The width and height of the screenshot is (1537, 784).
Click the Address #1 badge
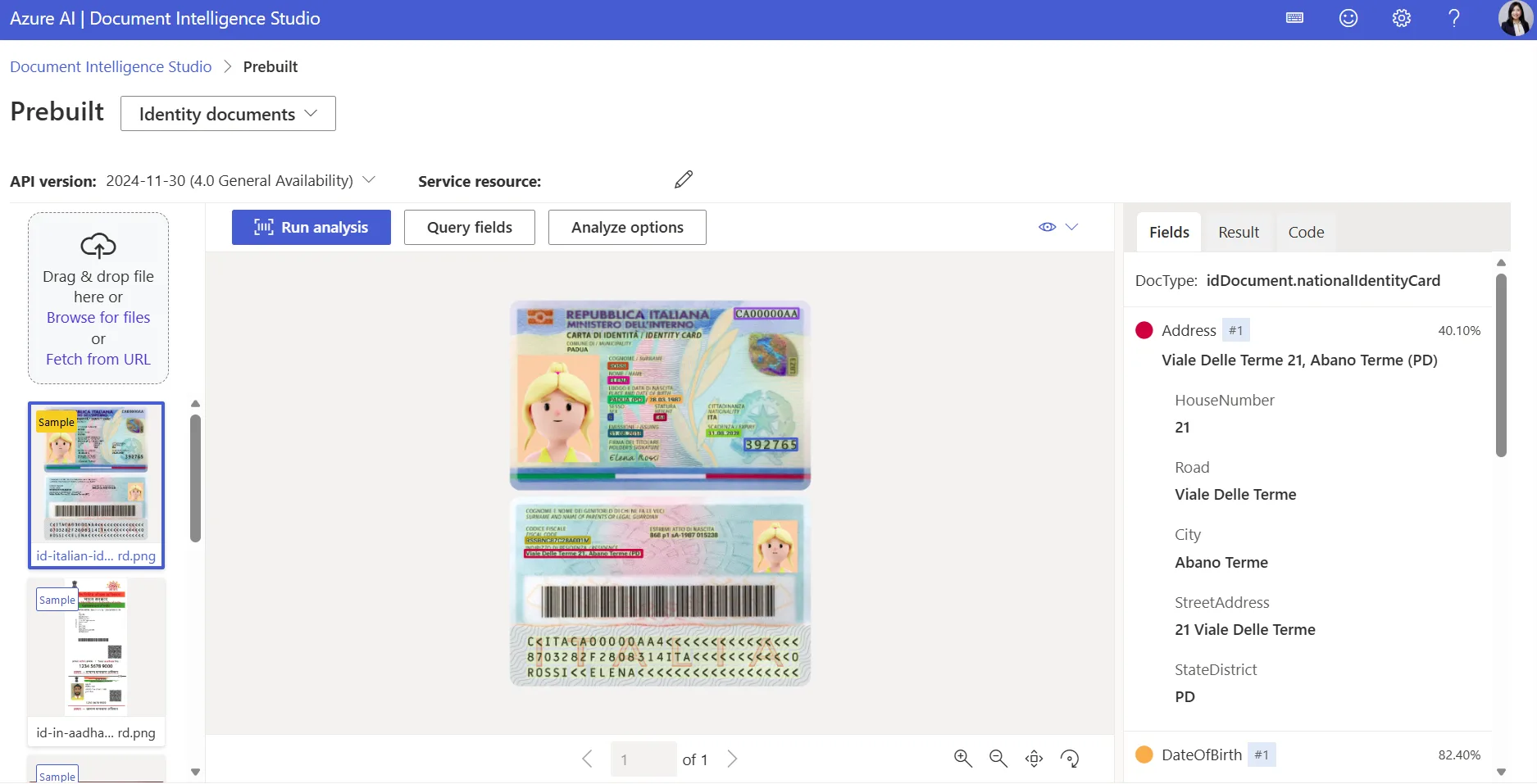[1235, 330]
